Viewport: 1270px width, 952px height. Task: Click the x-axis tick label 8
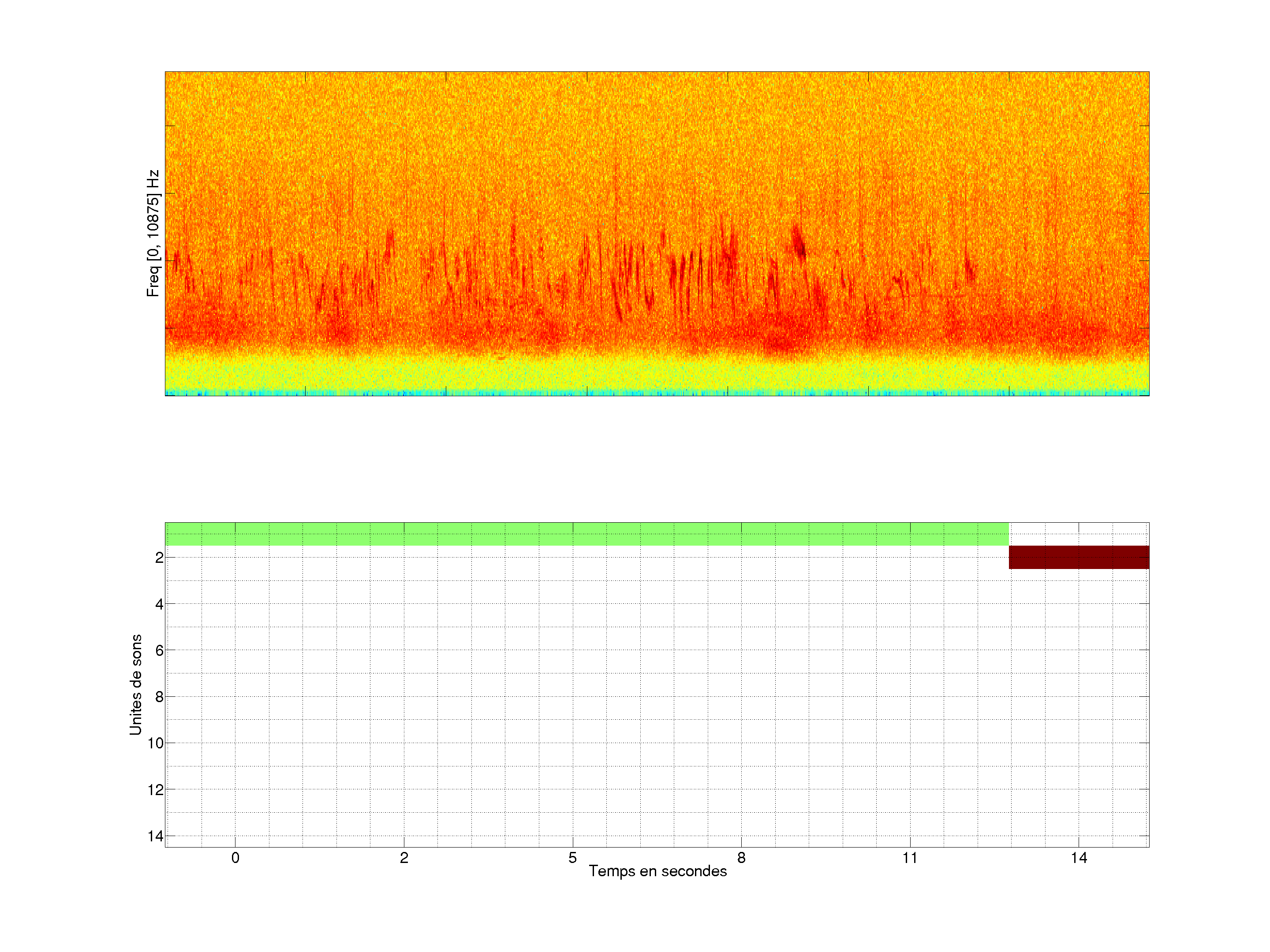741,858
